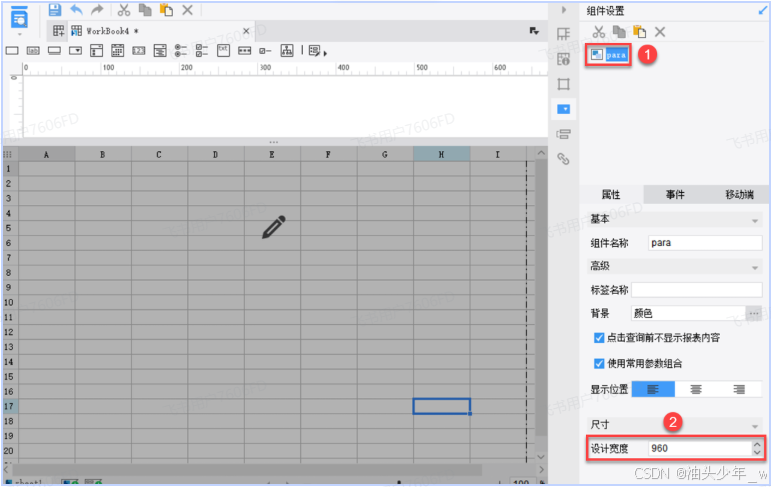
Task: Click the Delete X icon in main toolbar
Action: point(187,10)
